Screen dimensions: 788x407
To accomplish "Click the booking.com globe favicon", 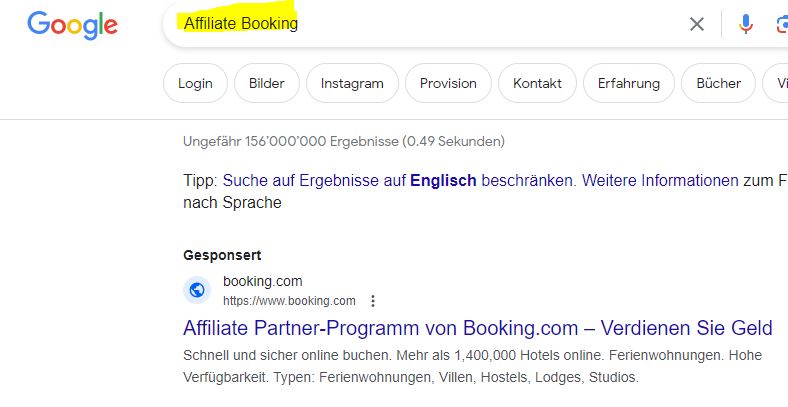I will [x=197, y=290].
